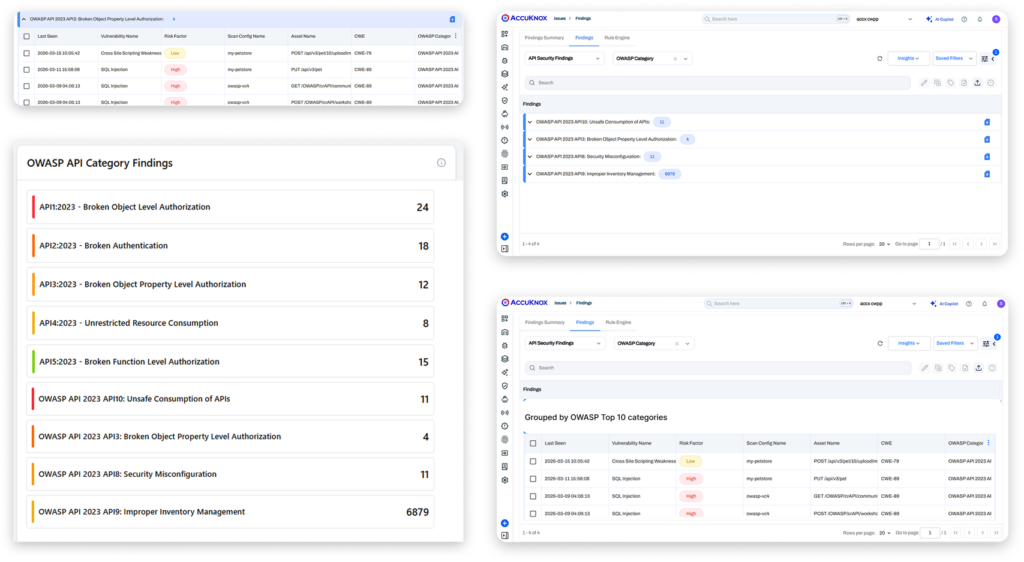Click Go to page input in lower window
The height and width of the screenshot is (562, 1024).
930,533
